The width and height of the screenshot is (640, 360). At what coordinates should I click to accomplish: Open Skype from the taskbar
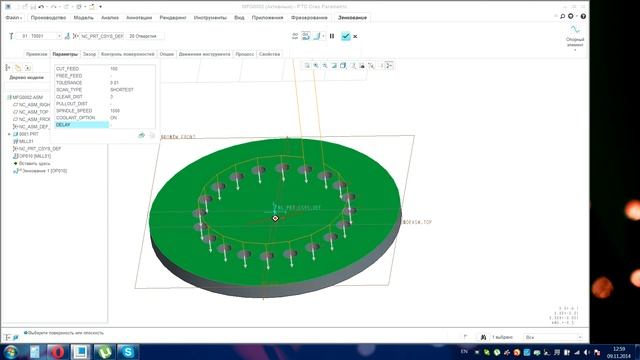[x=128, y=352]
